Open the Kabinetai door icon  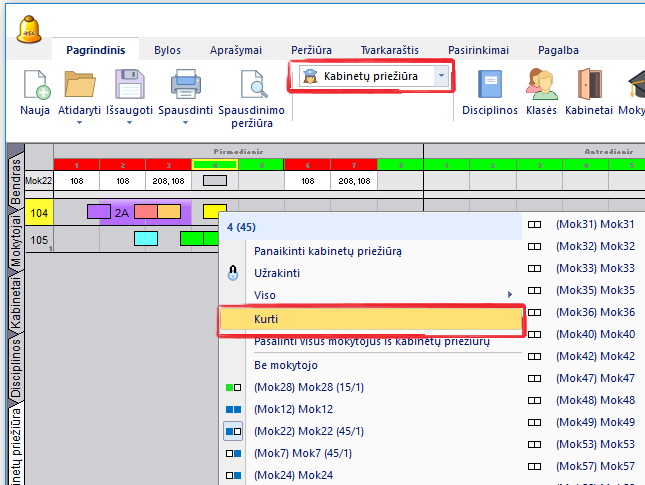[x=589, y=86]
